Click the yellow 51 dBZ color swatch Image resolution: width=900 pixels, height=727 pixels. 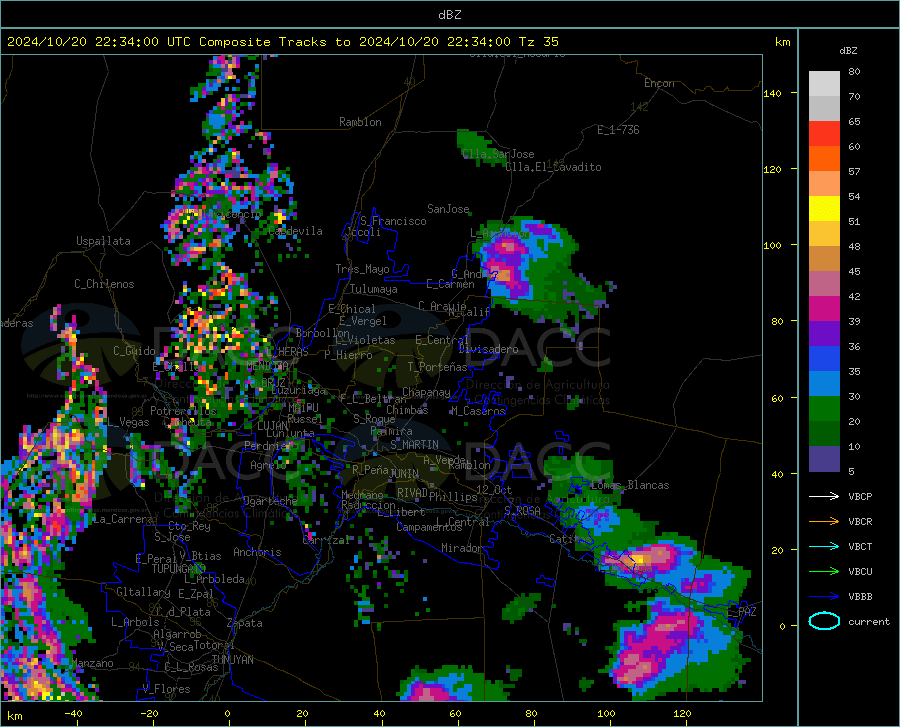point(824,209)
